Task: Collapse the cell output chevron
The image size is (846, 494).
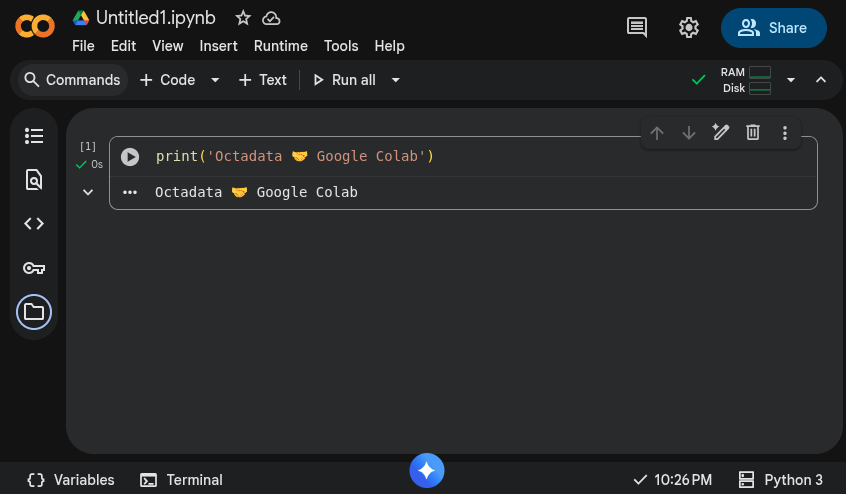Action: pyautogui.click(x=88, y=192)
